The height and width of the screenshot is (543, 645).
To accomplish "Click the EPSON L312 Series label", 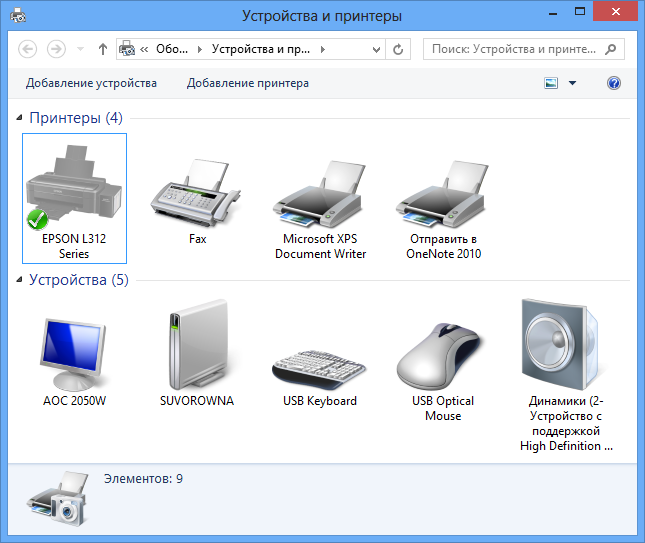I will [x=74, y=246].
